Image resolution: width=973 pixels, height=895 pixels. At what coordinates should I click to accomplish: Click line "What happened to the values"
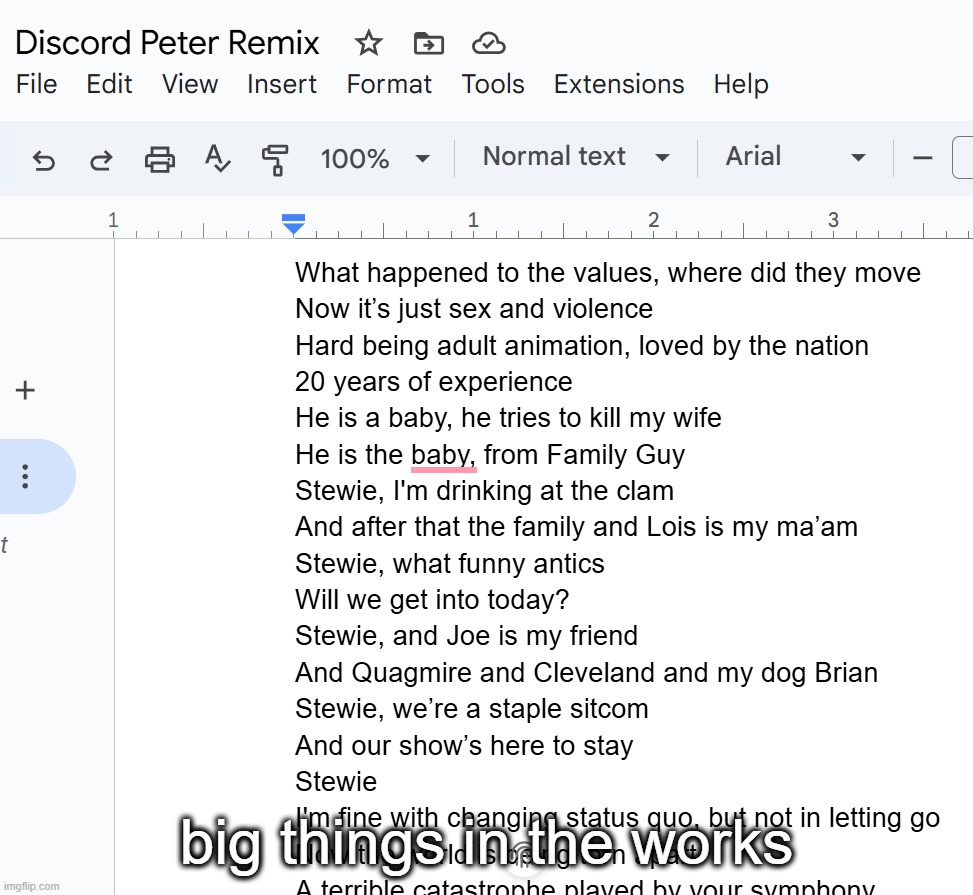click(608, 273)
